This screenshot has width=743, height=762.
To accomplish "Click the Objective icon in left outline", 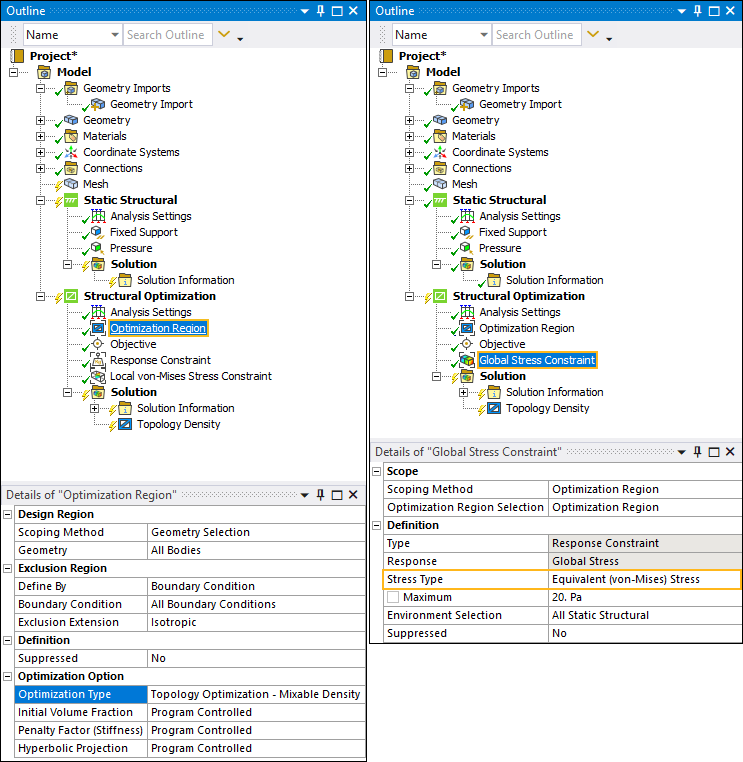I will point(98,344).
